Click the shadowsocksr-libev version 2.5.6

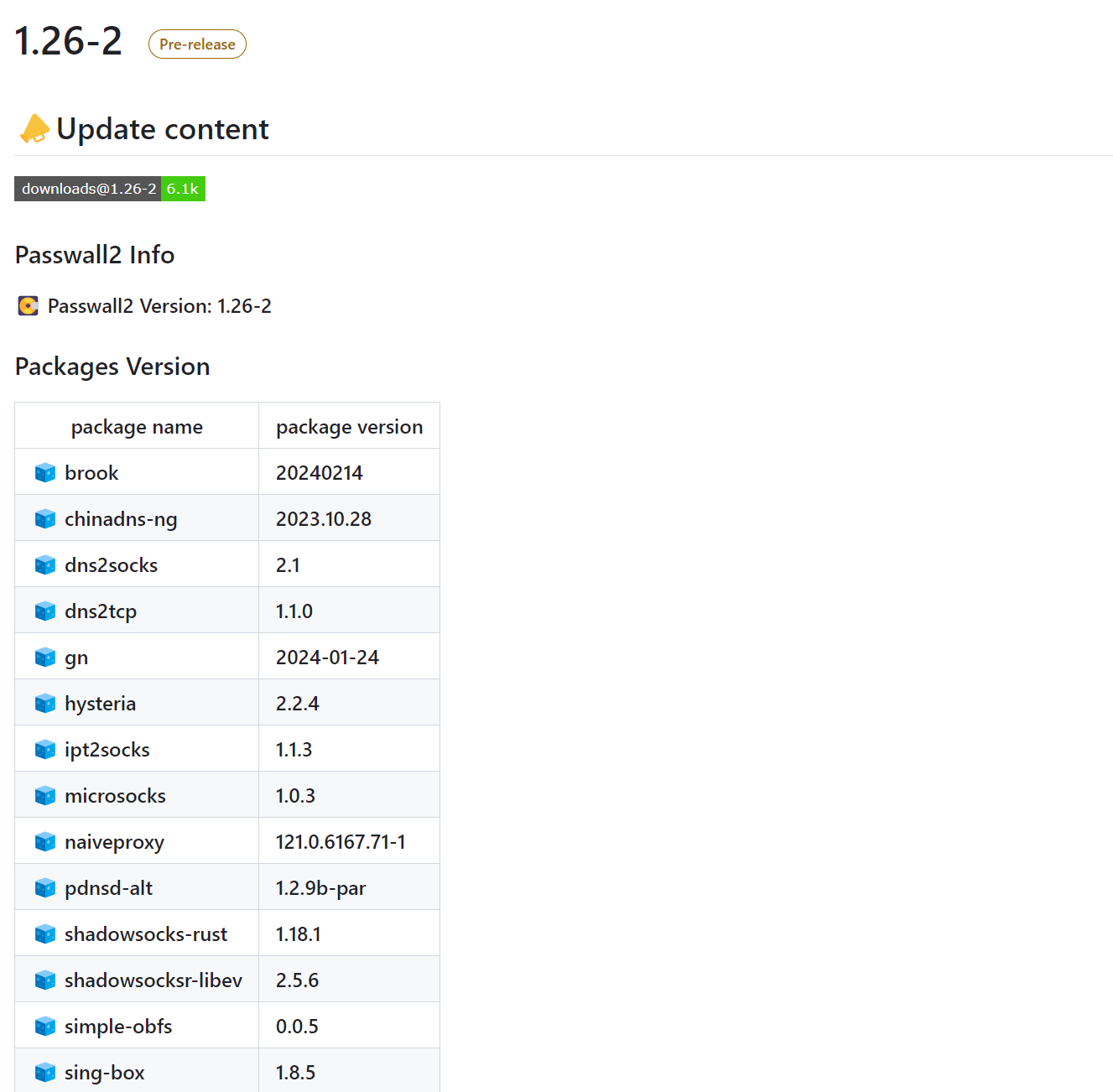tap(298, 980)
